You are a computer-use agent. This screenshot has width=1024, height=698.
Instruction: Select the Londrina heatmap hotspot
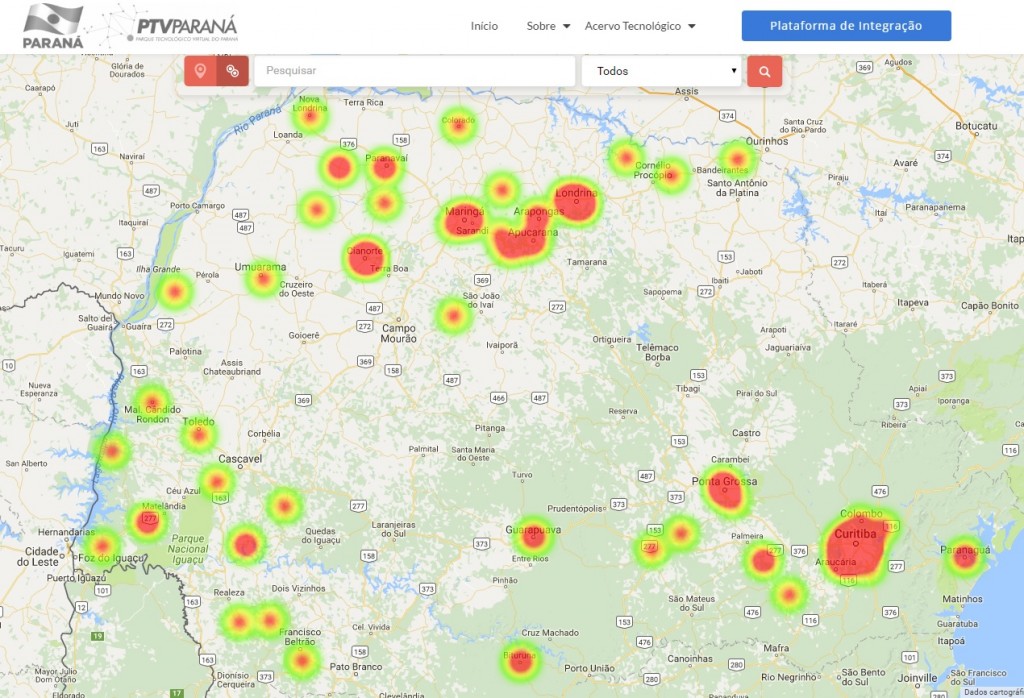577,203
